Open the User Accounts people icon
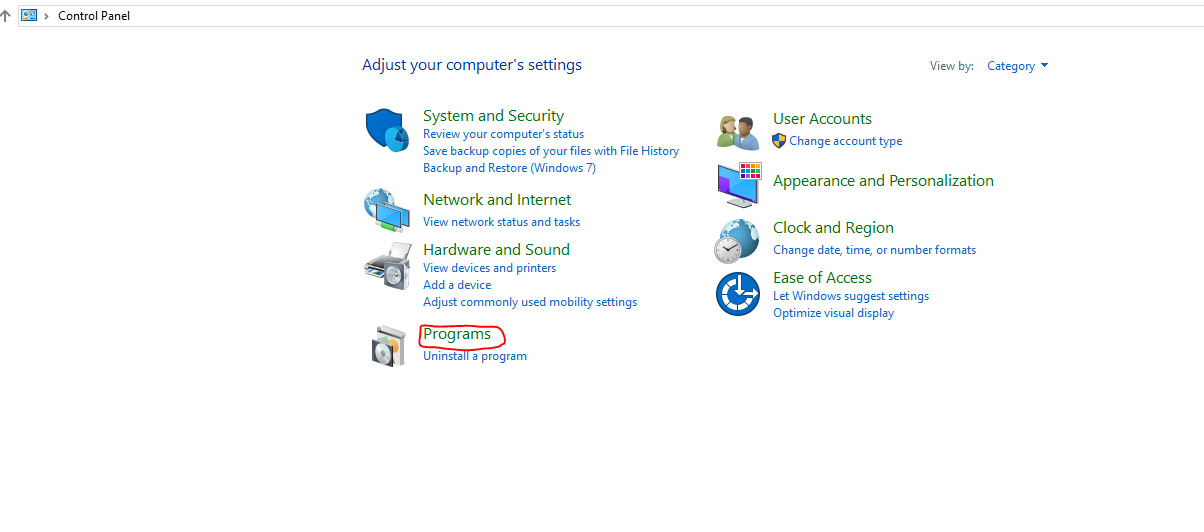Image resolution: width=1204 pixels, height=532 pixels. click(740, 131)
